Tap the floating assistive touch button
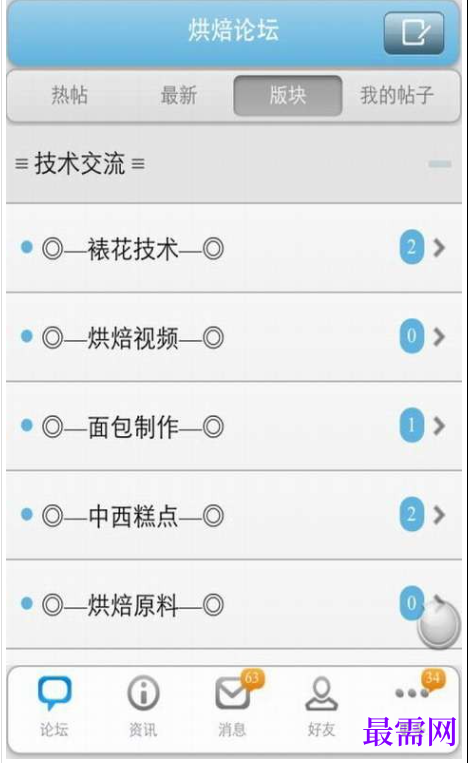This screenshot has height=763, width=475. tap(438, 625)
